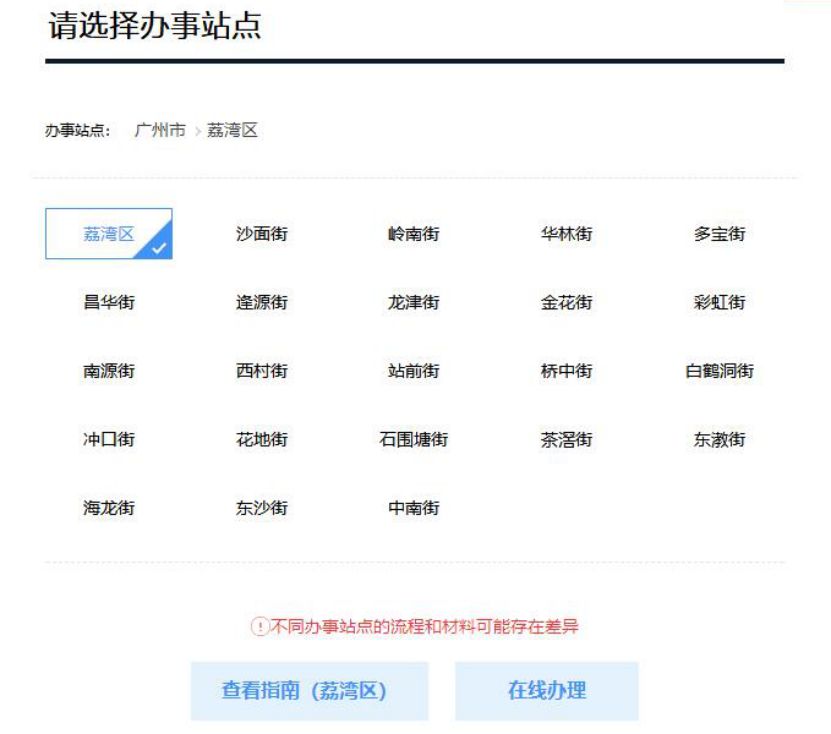Pick 南源街 from the list
Viewport: 831px width, 734px height.
pos(108,371)
